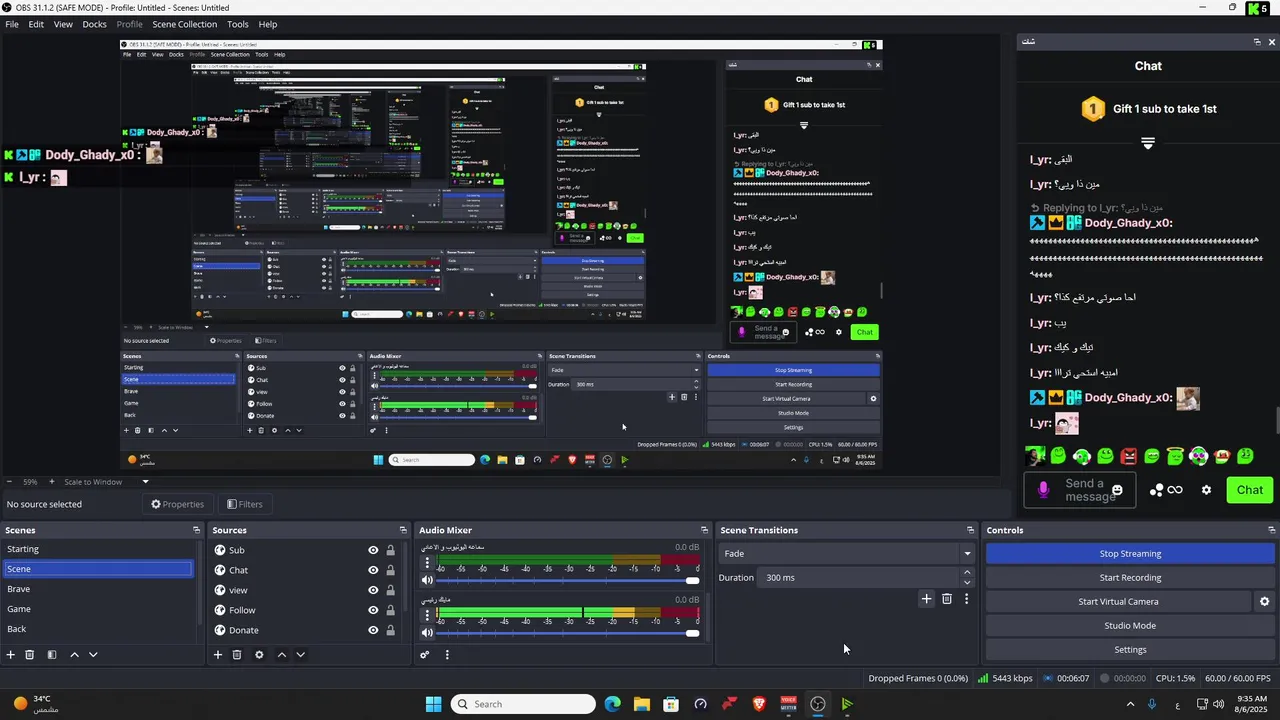Image resolution: width=1280 pixels, height=720 pixels.
Task: Click Start Recording button
Action: [1130, 578]
